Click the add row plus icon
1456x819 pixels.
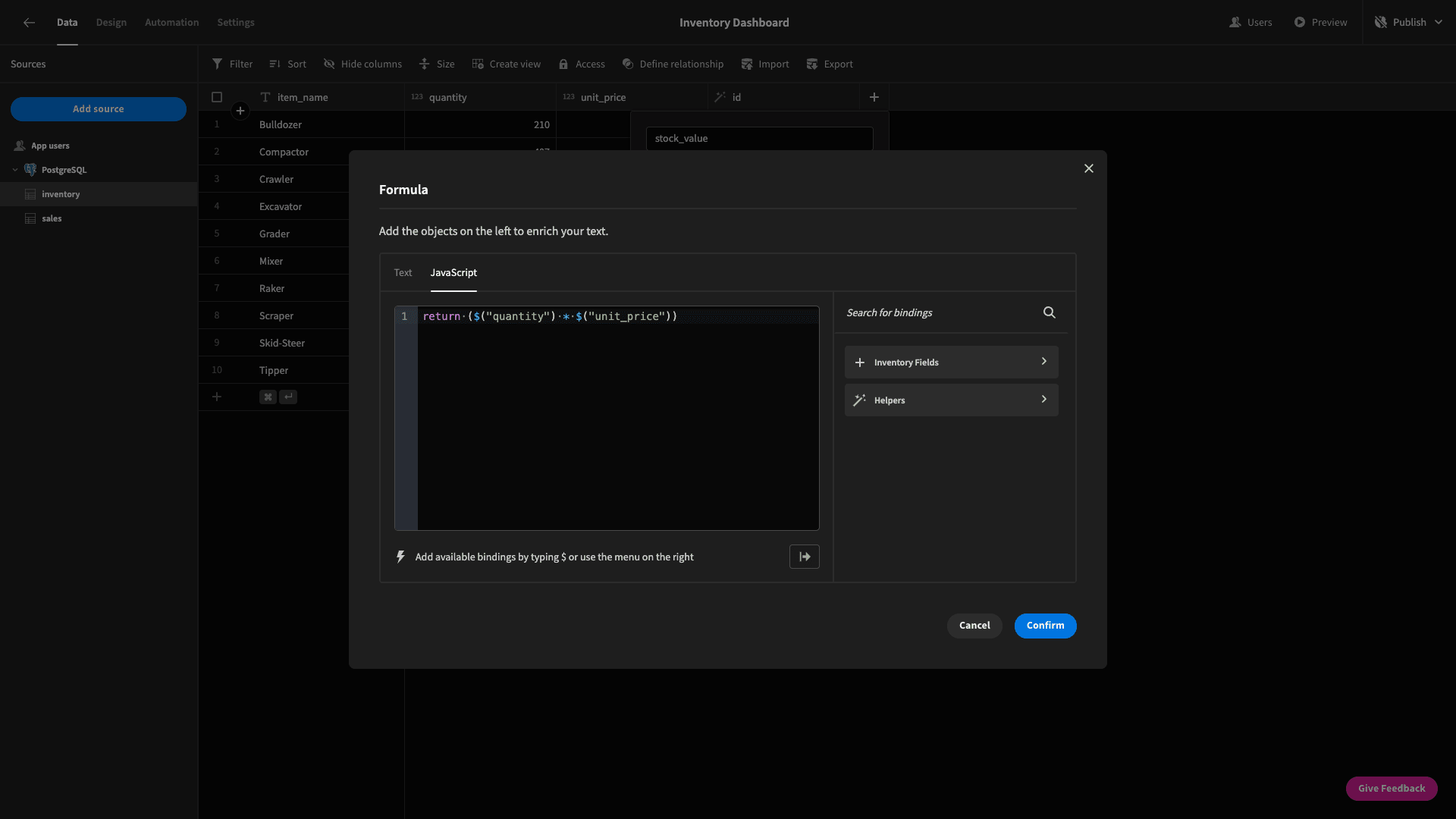217,397
